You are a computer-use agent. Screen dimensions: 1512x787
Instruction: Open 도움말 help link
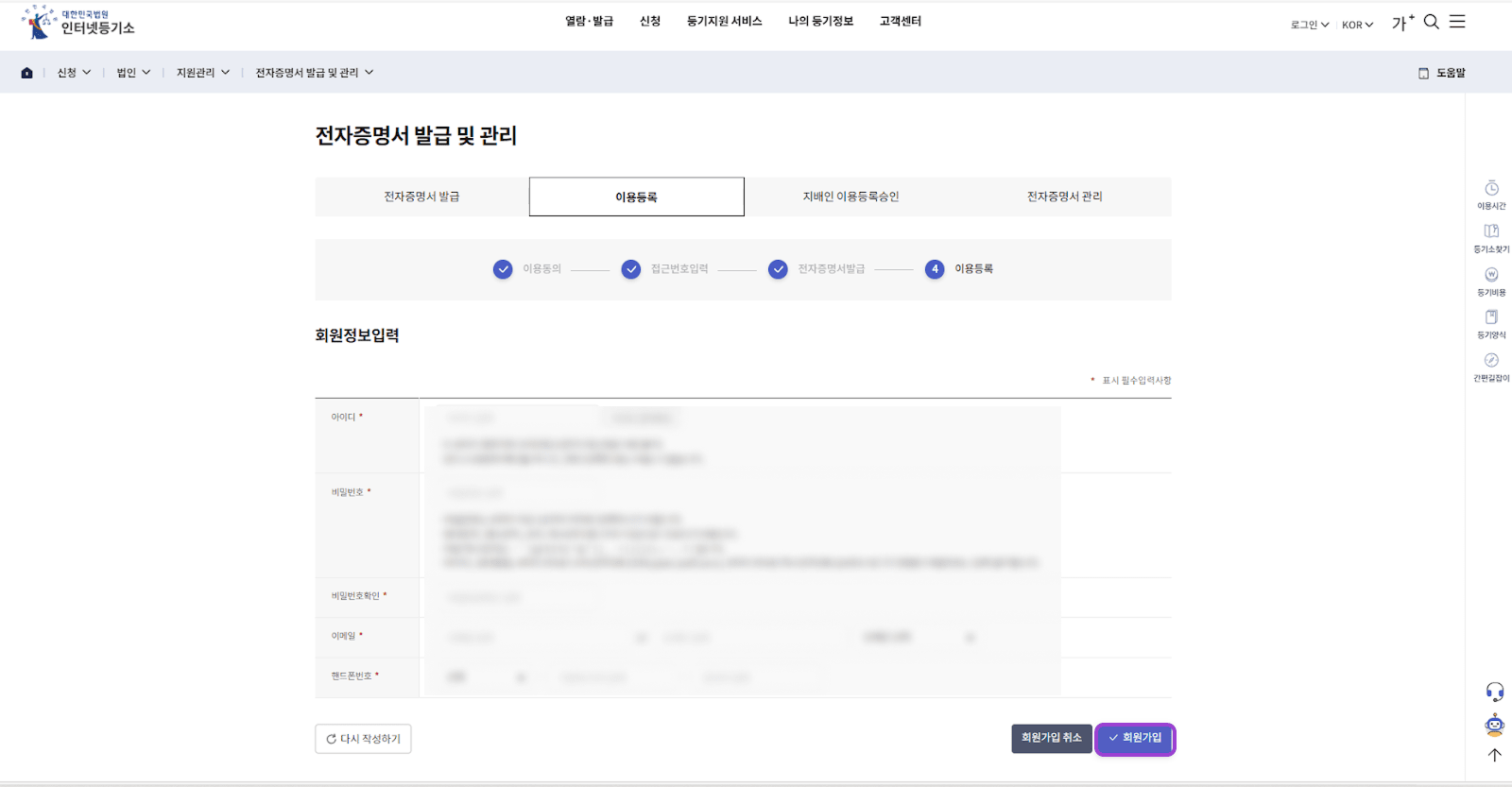pyautogui.click(x=1442, y=73)
